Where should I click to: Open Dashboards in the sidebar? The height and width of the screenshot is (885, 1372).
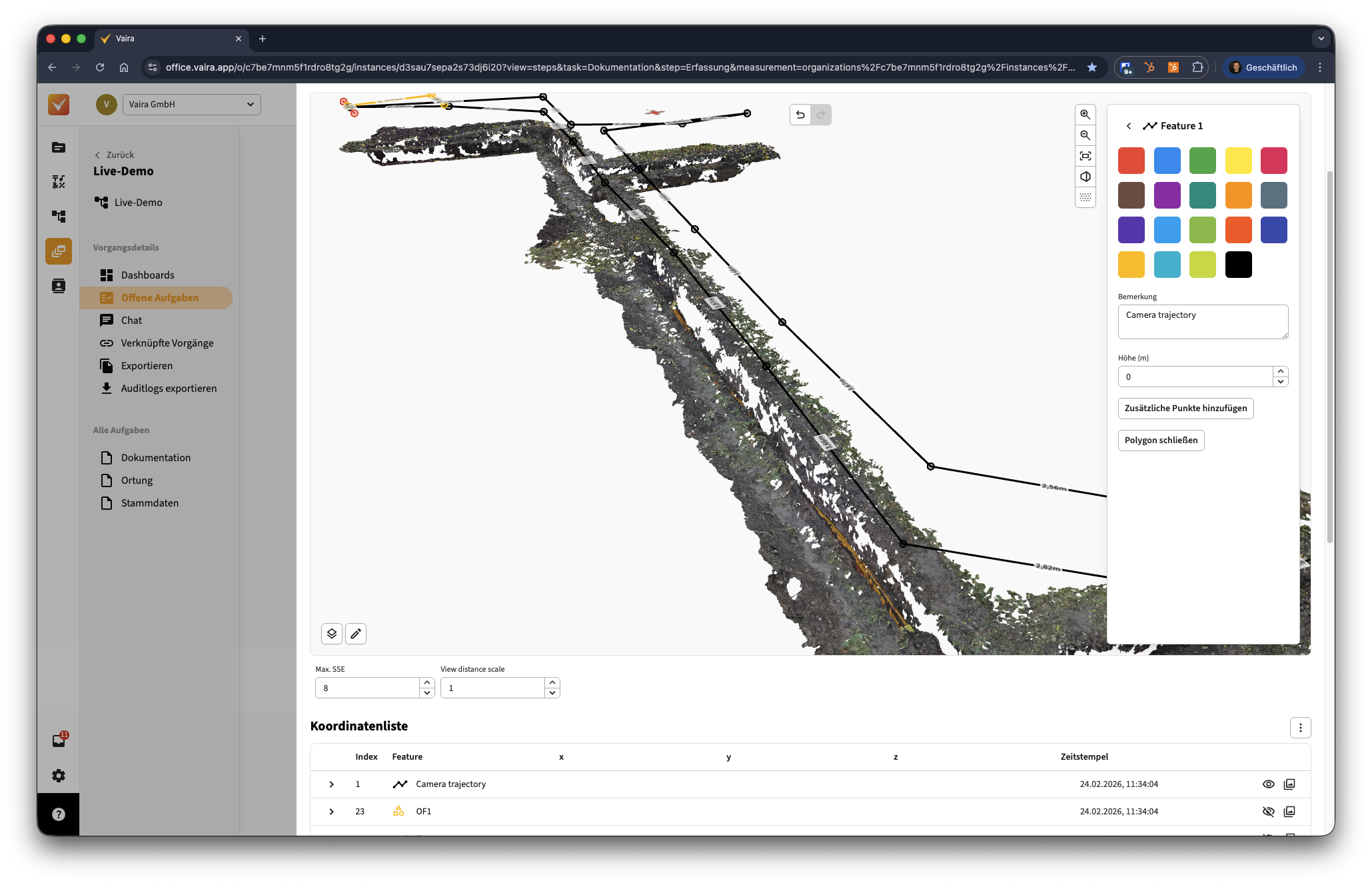click(x=147, y=275)
